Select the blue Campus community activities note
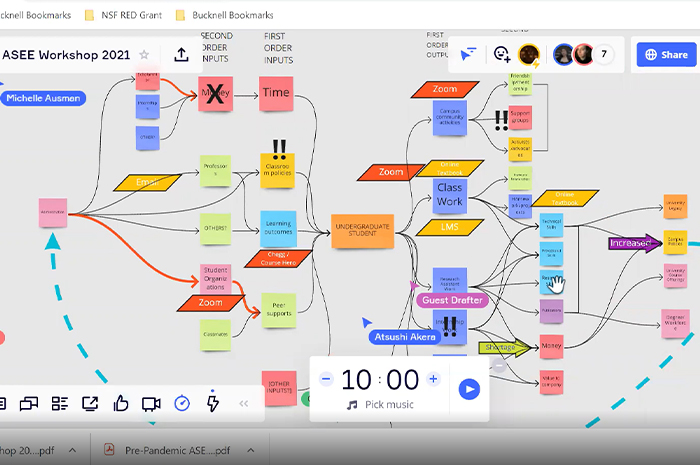The width and height of the screenshot is (700, 465). (x=450, y=118)
